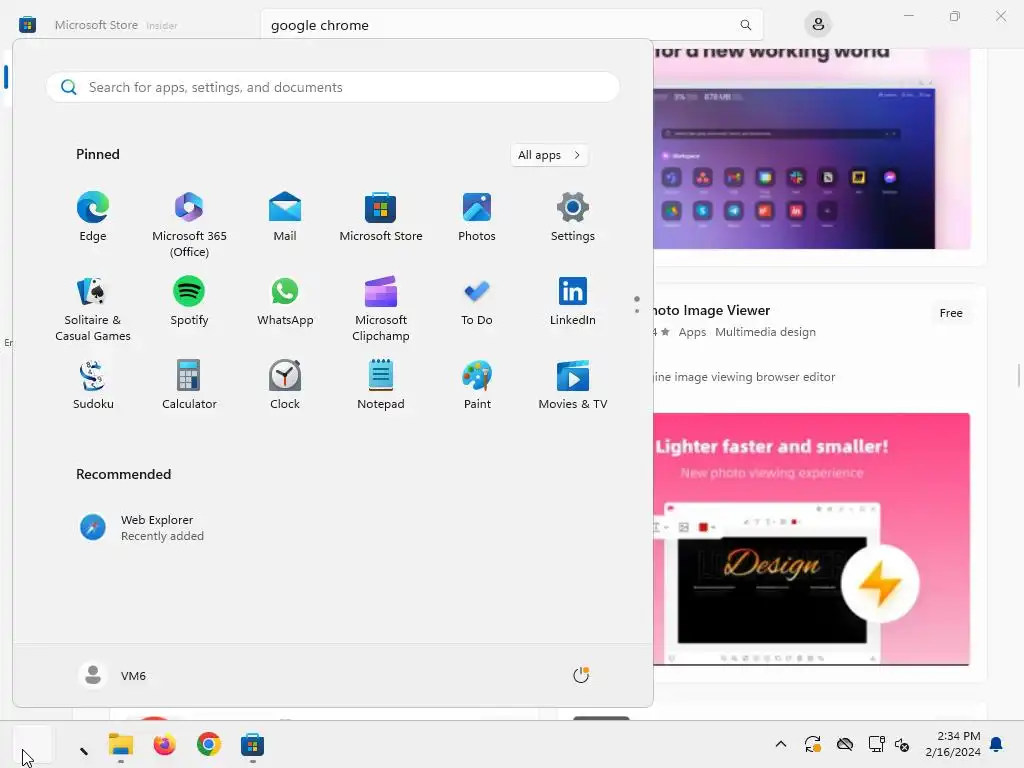
Task: Click the Windows Start button
Action: pyautogui.click(x=33, y=744)
